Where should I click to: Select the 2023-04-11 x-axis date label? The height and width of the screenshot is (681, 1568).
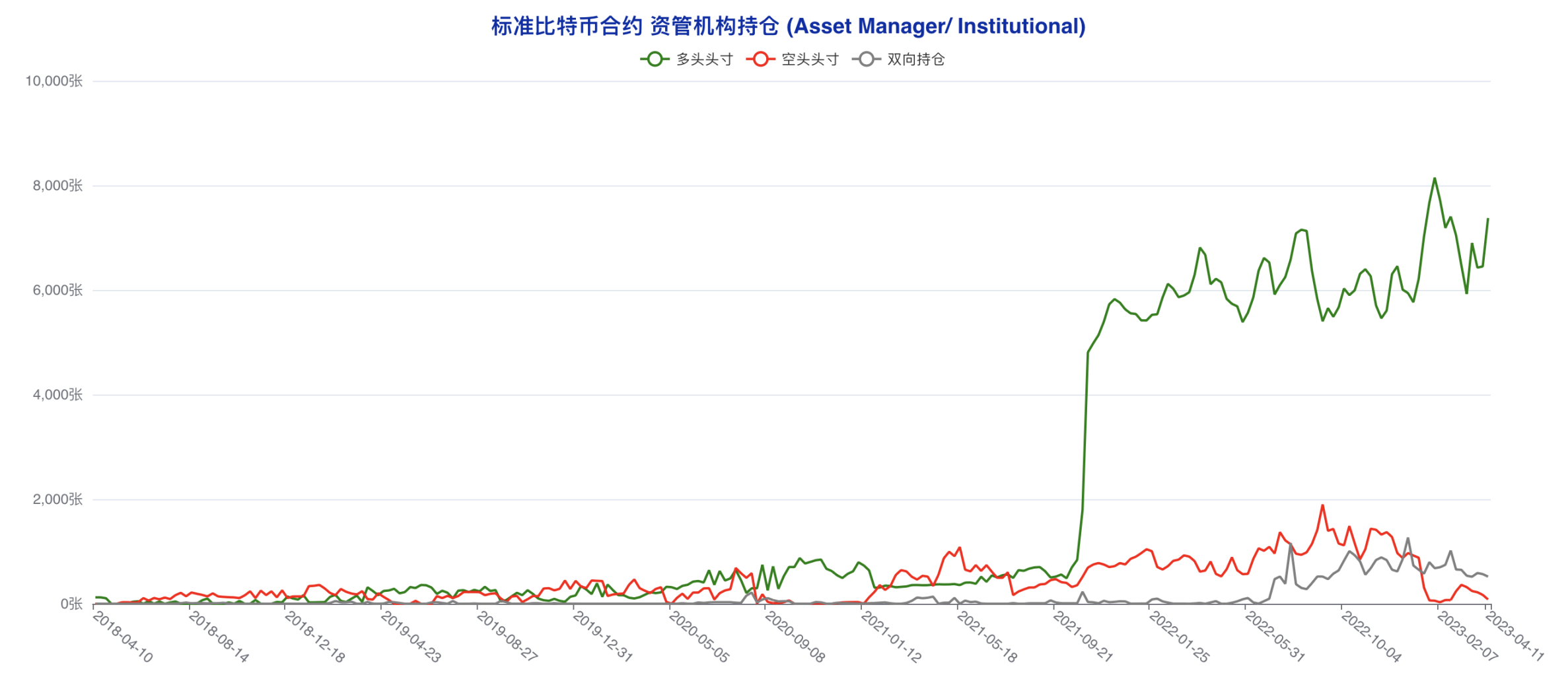[1515, 635]
